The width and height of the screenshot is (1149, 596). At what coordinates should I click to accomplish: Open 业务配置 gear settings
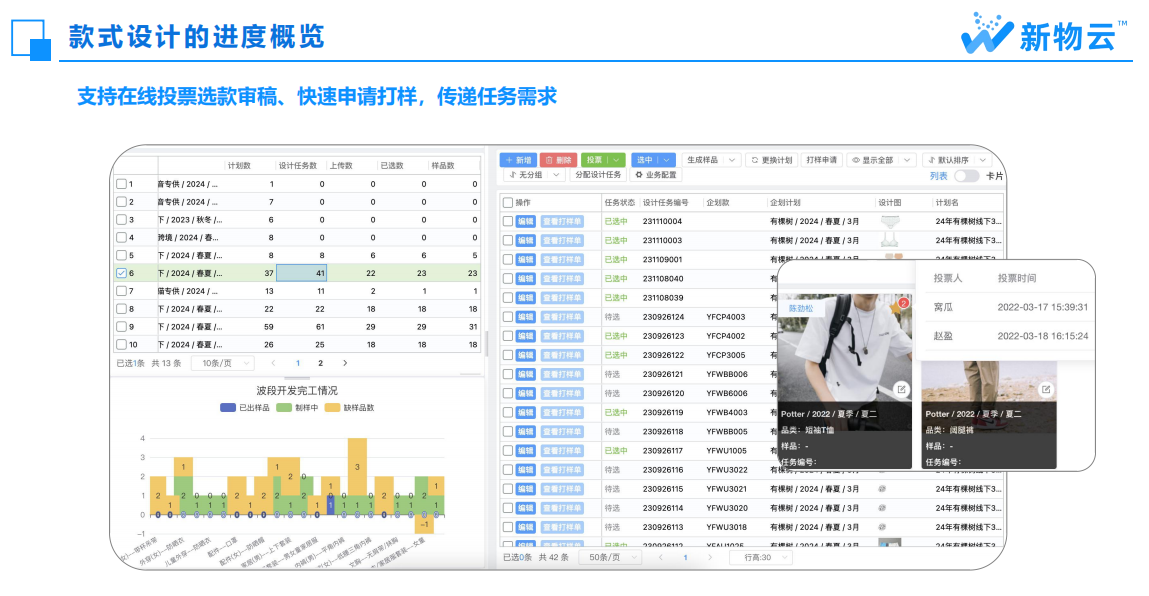656,175
